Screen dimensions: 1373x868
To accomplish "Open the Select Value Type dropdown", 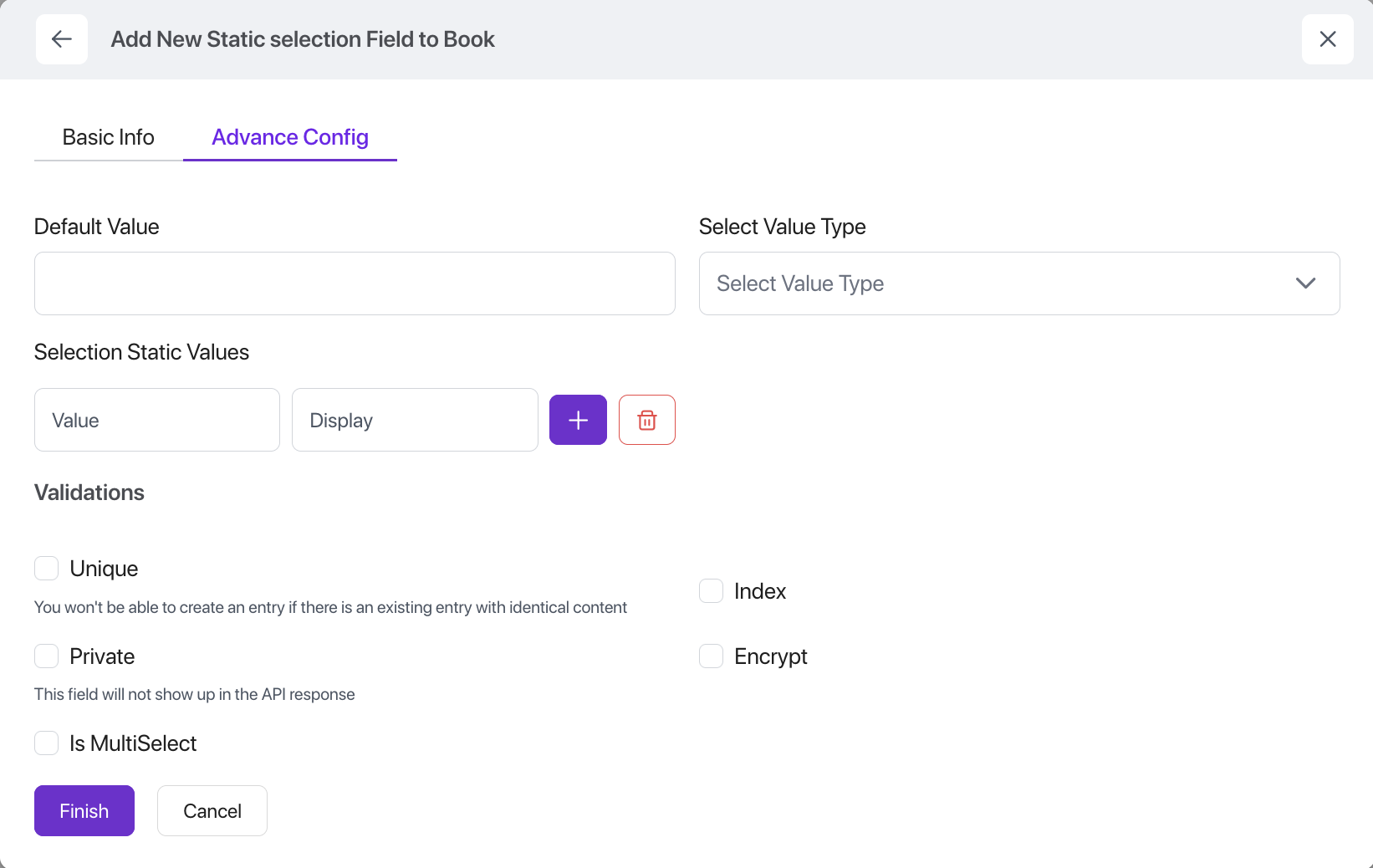I will coord(1003,283).
